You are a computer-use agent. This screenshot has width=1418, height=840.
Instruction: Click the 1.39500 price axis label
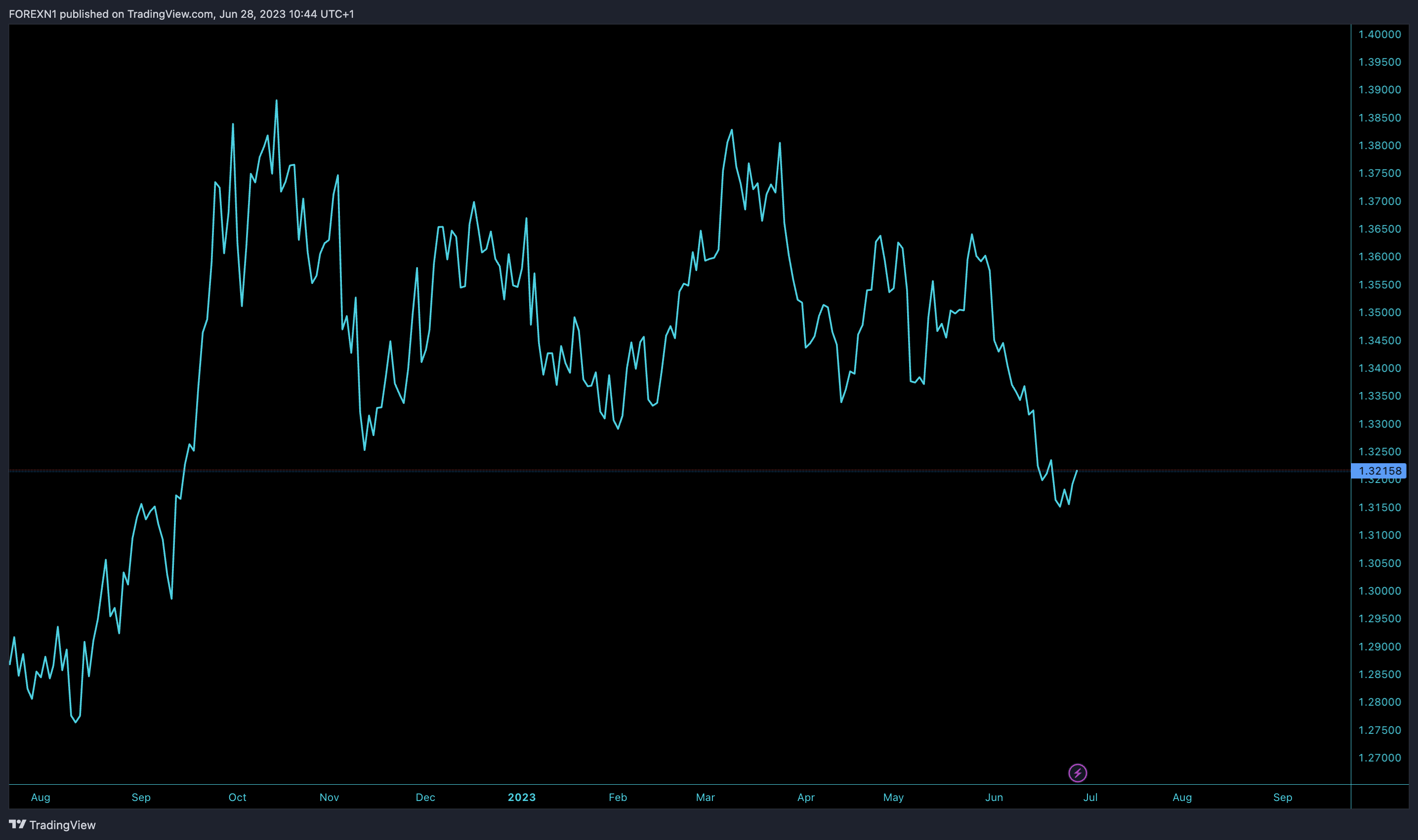pyautogui.click(x=1379, y=62)
